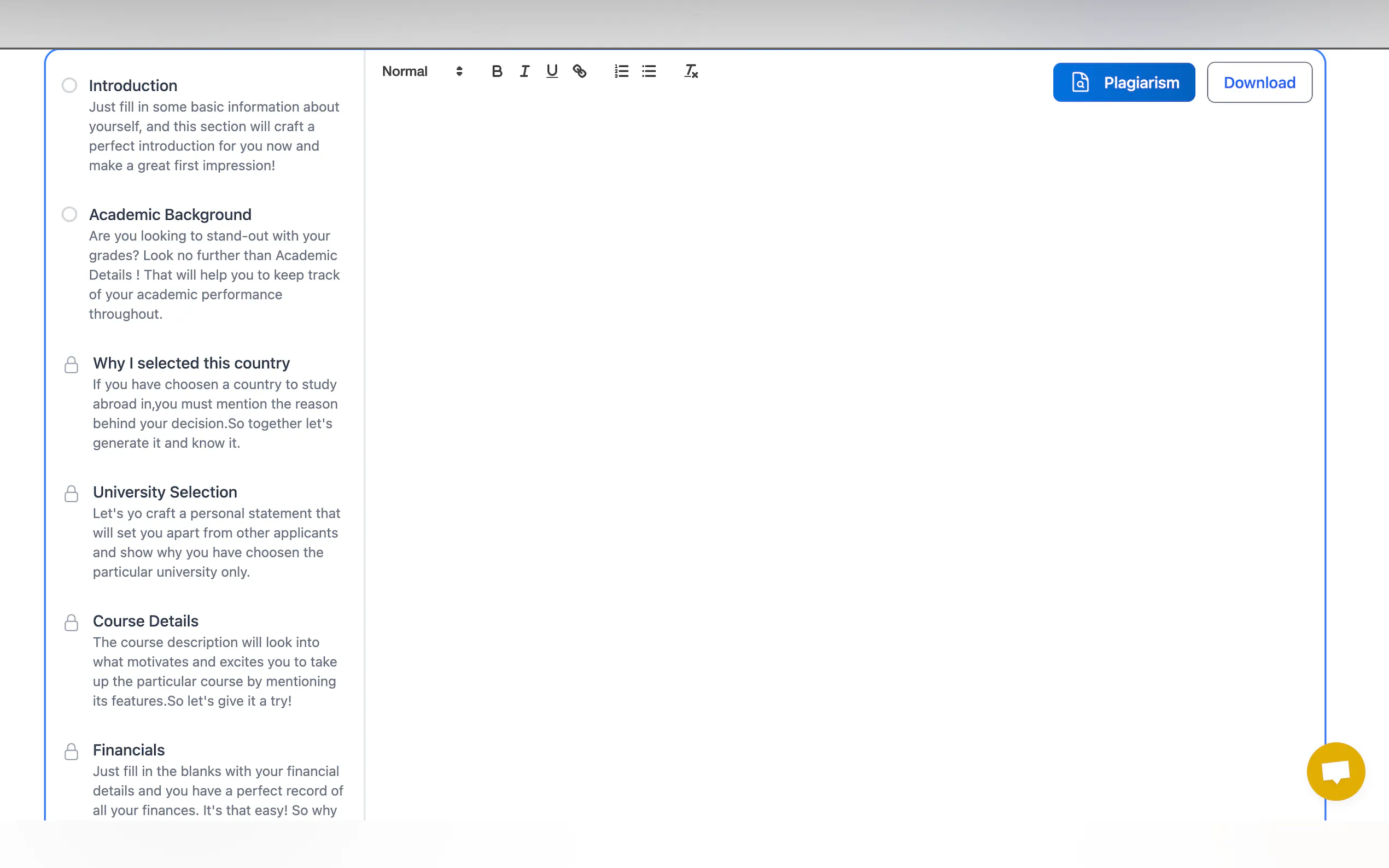Image resolution: width=1389 pixels, height=868 pixels.
Task: Run the Plagiarism check
Action: coord(1124,83)
